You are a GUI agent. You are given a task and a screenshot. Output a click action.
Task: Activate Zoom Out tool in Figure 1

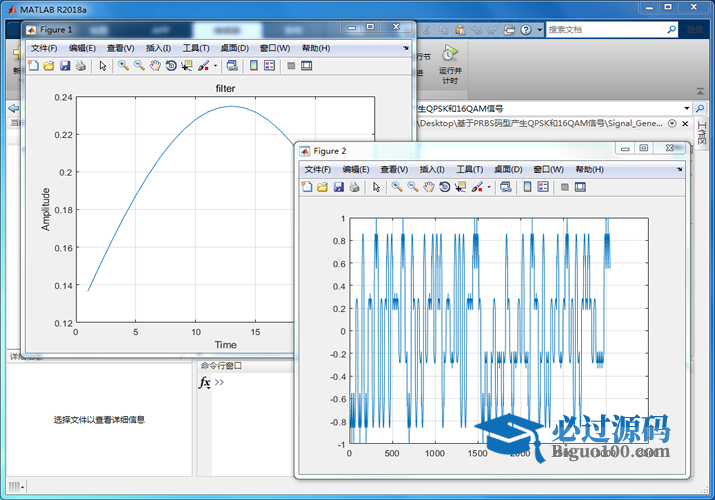coord(139,66)
